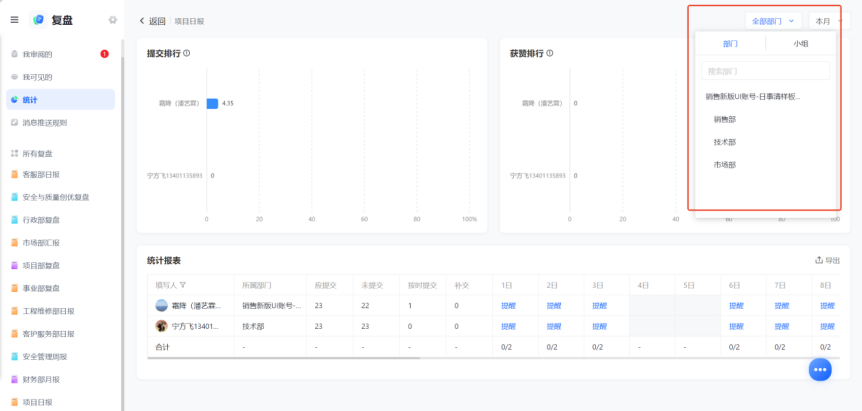Expand the 全部部门 dropdown
Screen dimensions: 862x411
coord(773,21)
